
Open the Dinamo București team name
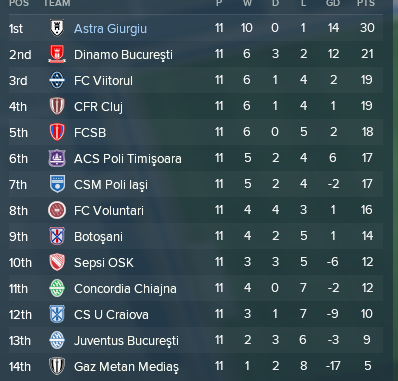123,55
